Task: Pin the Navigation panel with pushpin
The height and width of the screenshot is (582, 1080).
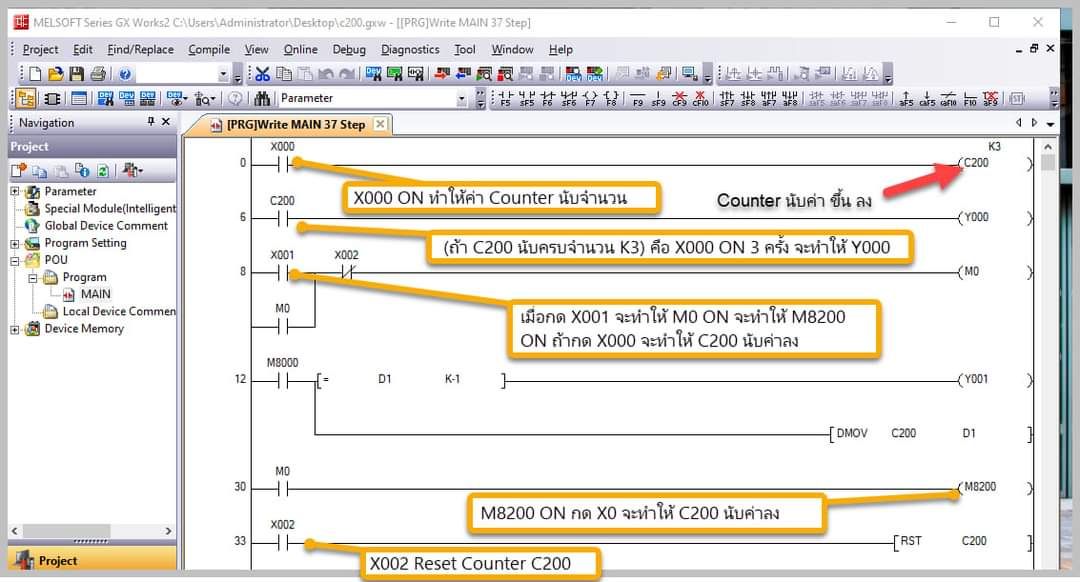Action: 151,121
